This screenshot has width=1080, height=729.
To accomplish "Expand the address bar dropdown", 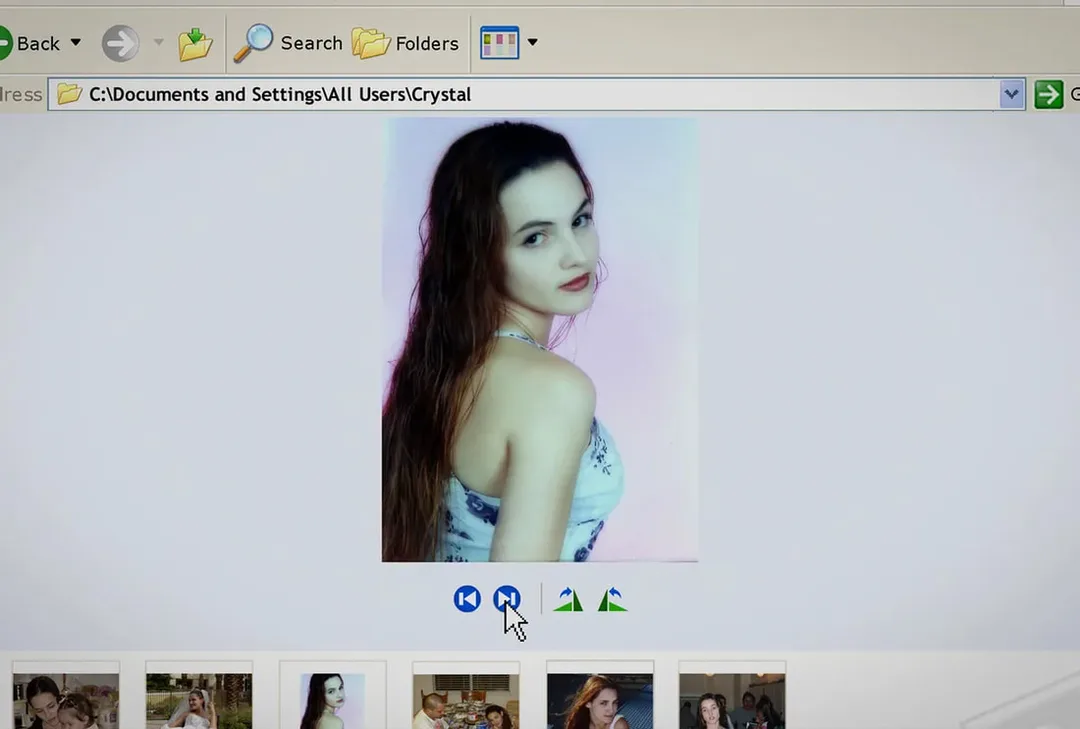I will pyautogui.click(x=1011, y=94).
